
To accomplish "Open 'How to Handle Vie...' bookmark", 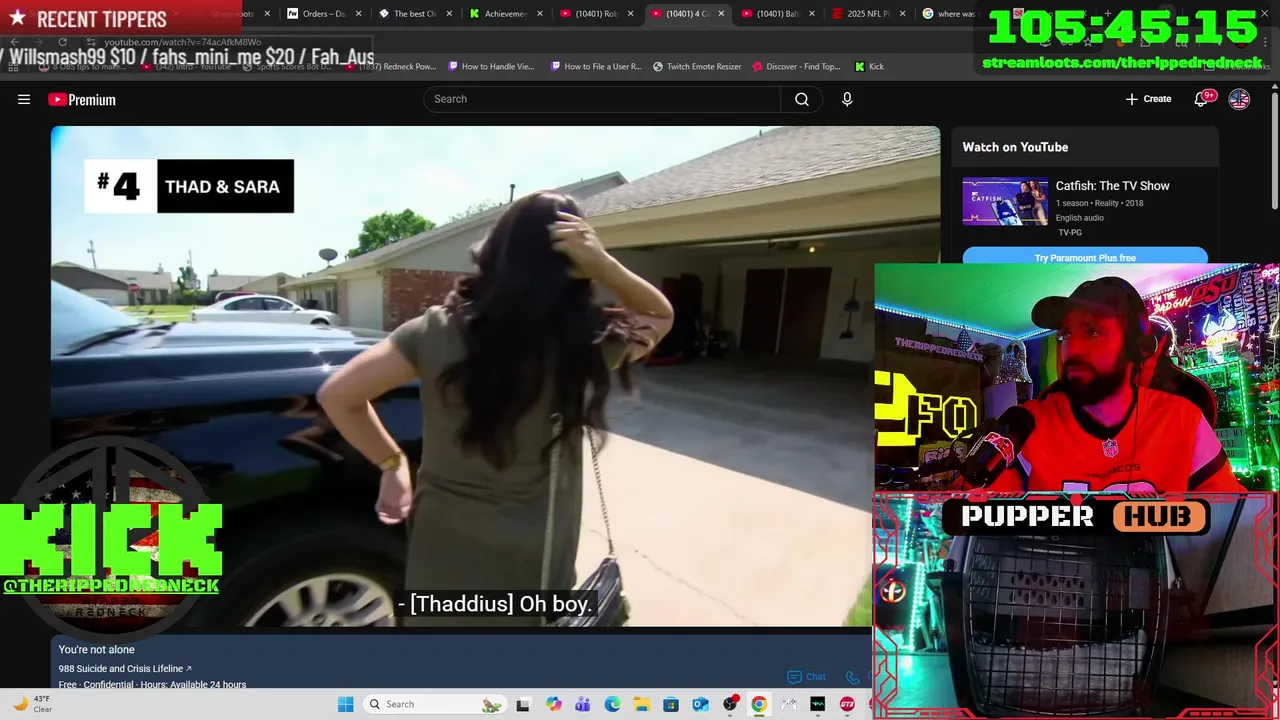I will click(491, 66).
